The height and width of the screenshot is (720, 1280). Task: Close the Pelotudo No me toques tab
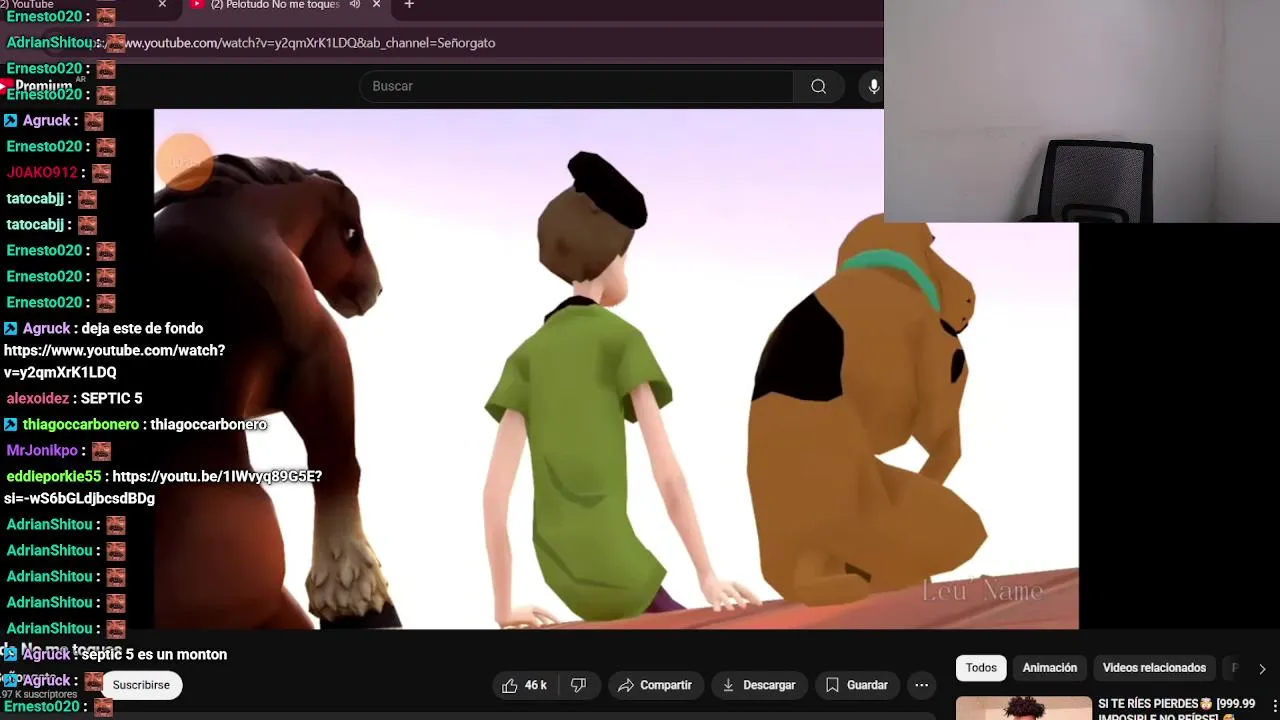coord(376,5)
